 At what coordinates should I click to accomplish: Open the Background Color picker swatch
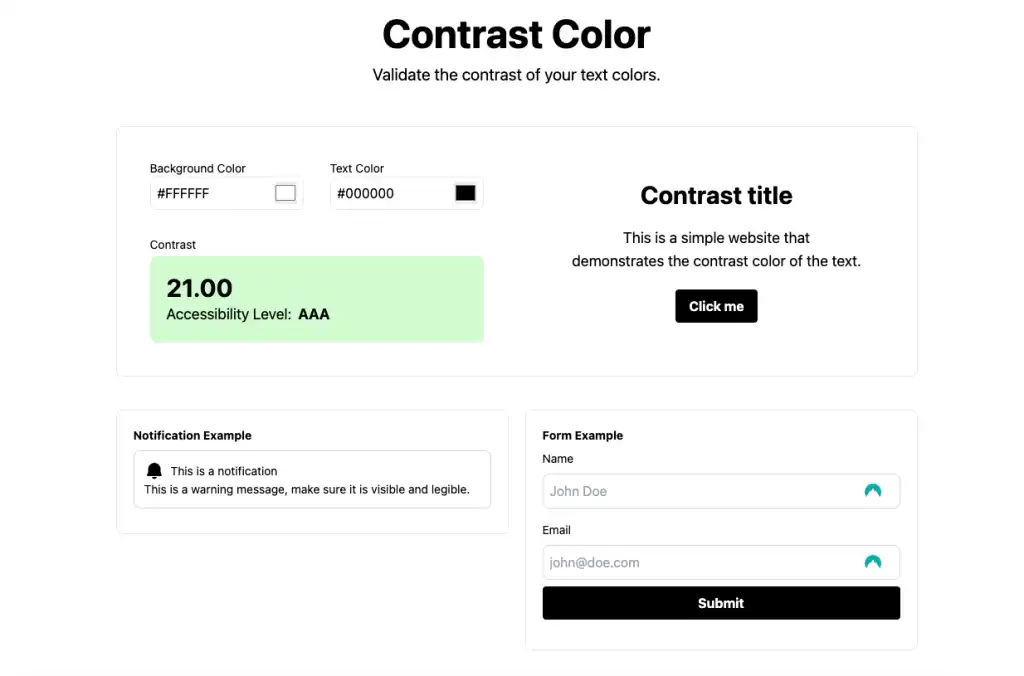[285, 193]
